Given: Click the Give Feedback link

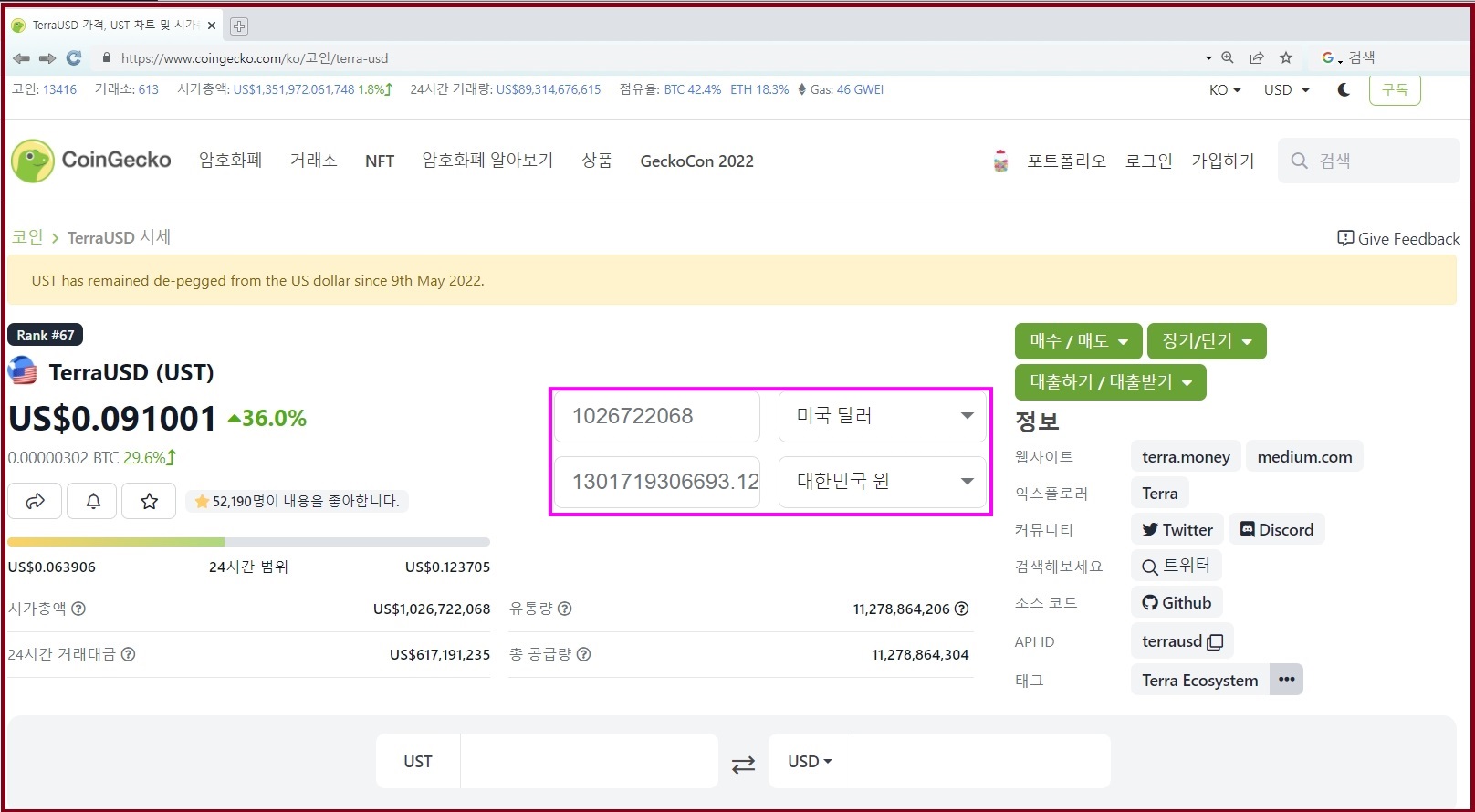Looking at the screenshot, I should pyautogui.click(x=1398, y=238).
